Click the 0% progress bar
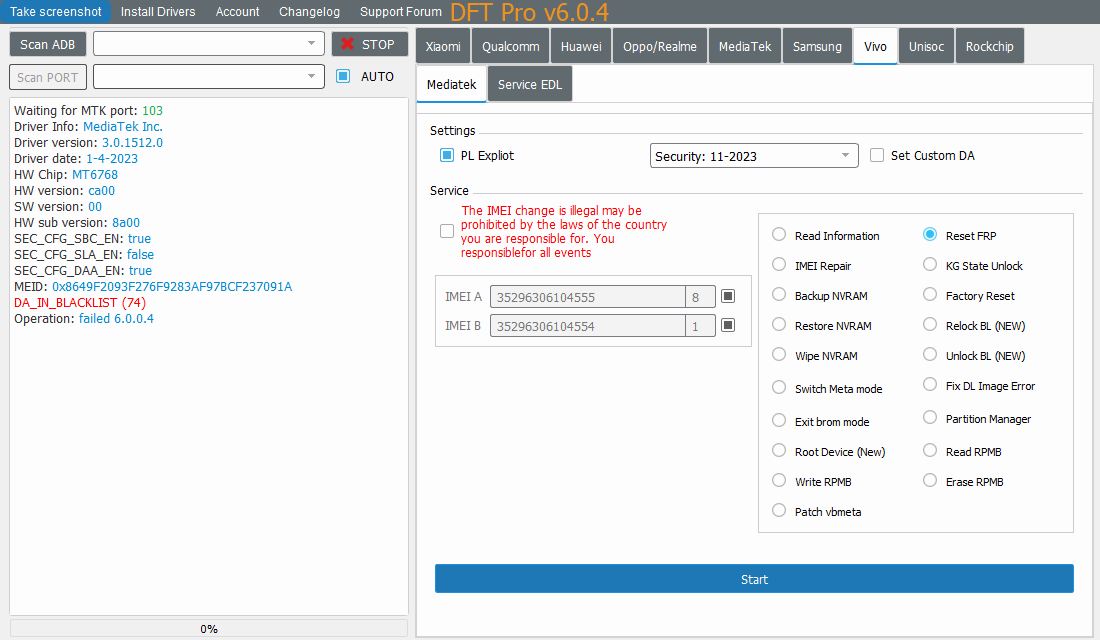1100x640 pixels. (x=209, y=629)
